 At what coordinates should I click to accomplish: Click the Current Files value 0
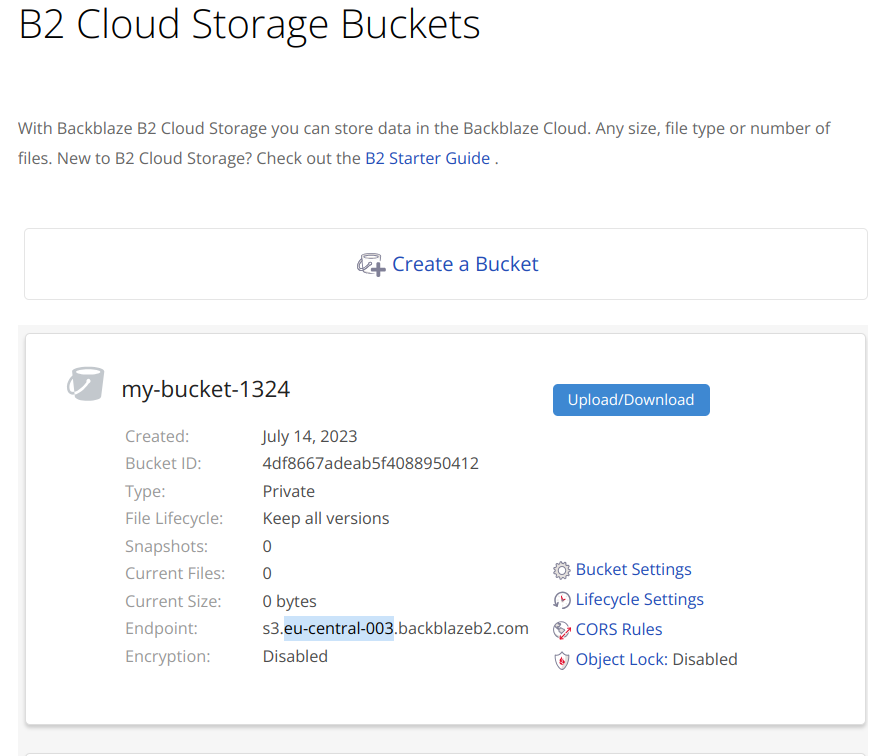tap(267, 573)
